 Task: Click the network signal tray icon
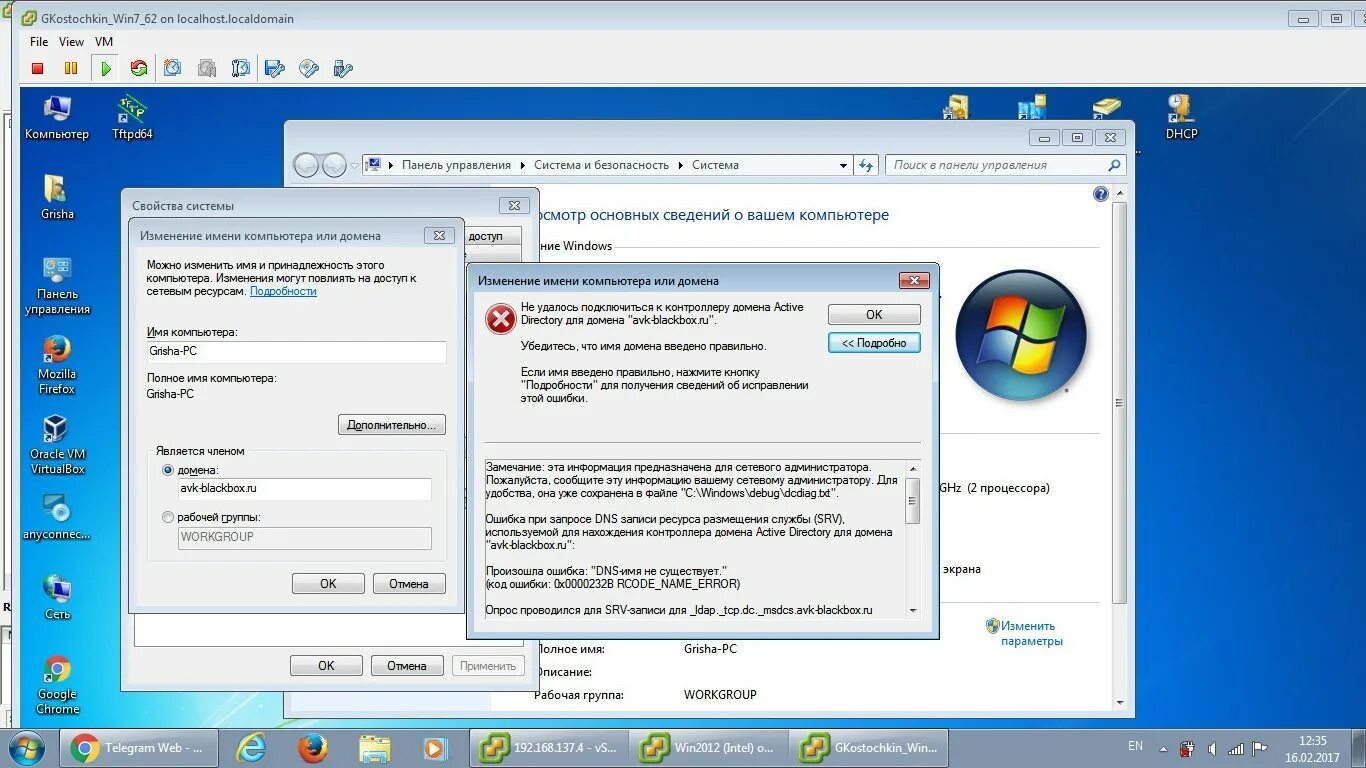pos(1236,748)
